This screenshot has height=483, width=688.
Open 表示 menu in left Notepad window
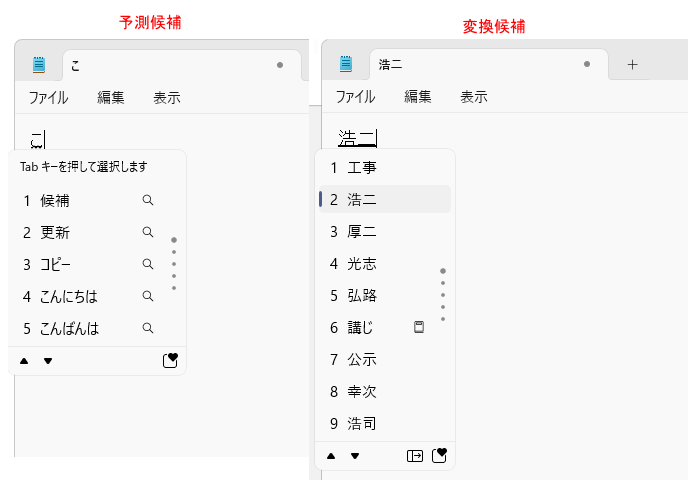pos(167,97)
